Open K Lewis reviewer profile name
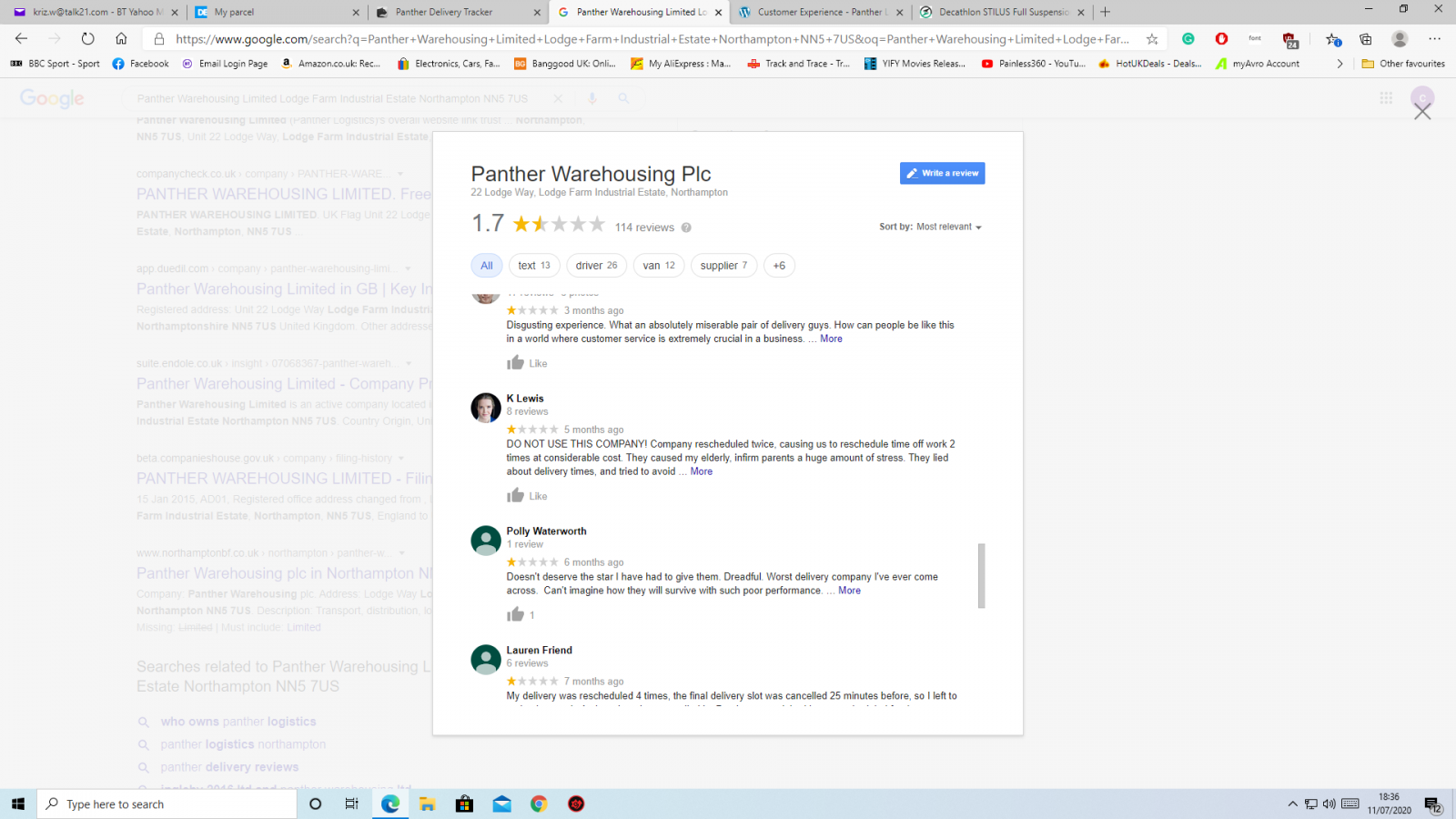 [525, 399]
